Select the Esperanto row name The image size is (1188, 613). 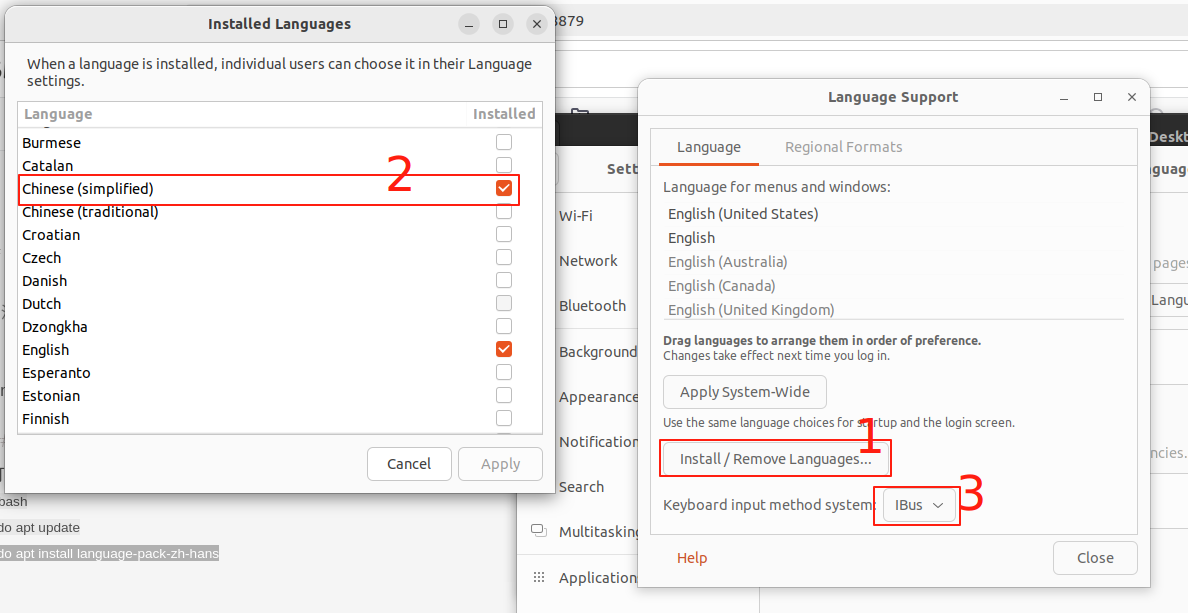(x=56, y=373)
